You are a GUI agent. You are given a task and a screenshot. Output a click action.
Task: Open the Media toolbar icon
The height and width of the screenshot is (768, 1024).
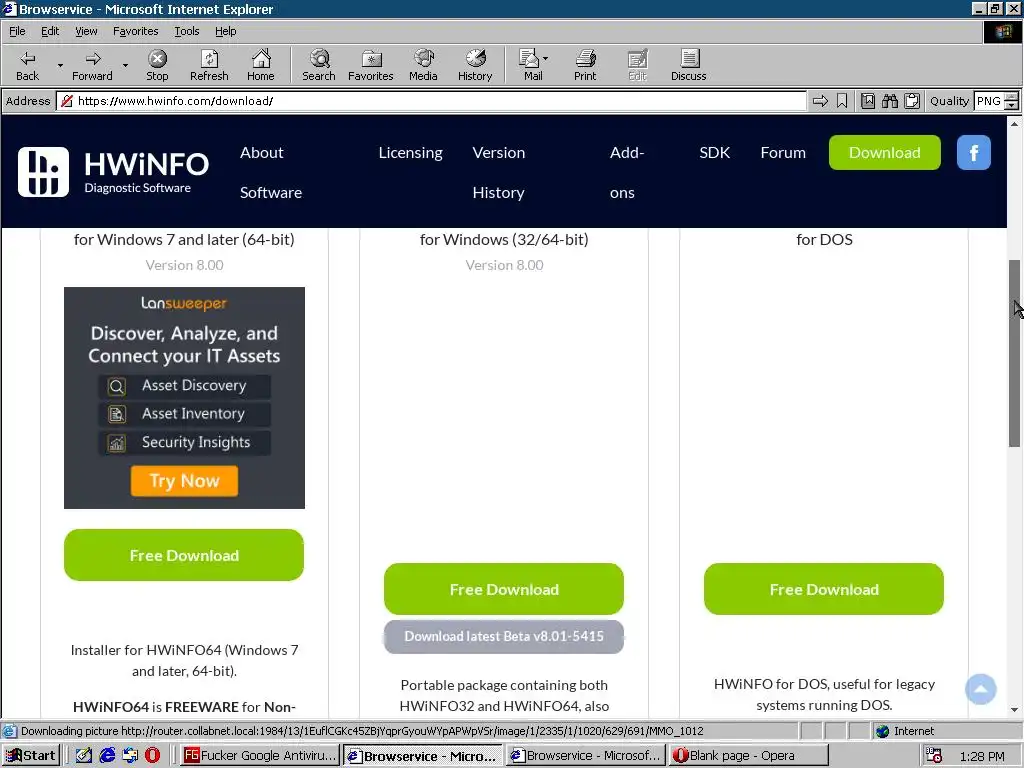pyautogui.click(x=423, y=65)
